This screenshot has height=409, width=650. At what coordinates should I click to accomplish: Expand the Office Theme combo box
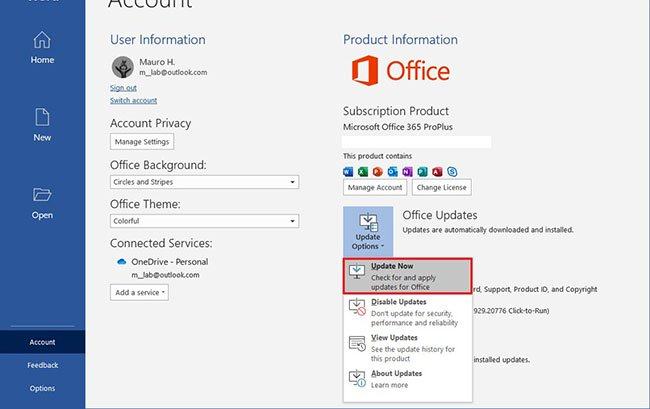click(x=204, y=221)
